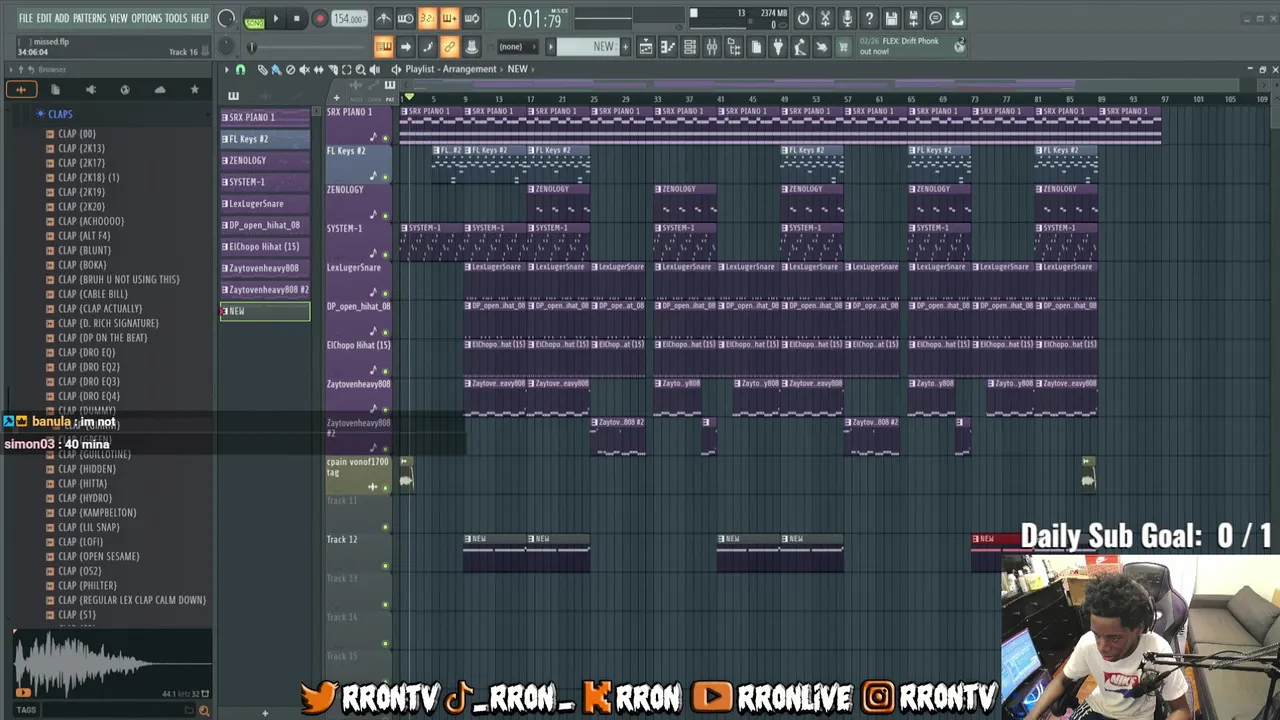The image size is (1280, 720).
Task: Open the Browser options arrow menu
Action: 10,69
